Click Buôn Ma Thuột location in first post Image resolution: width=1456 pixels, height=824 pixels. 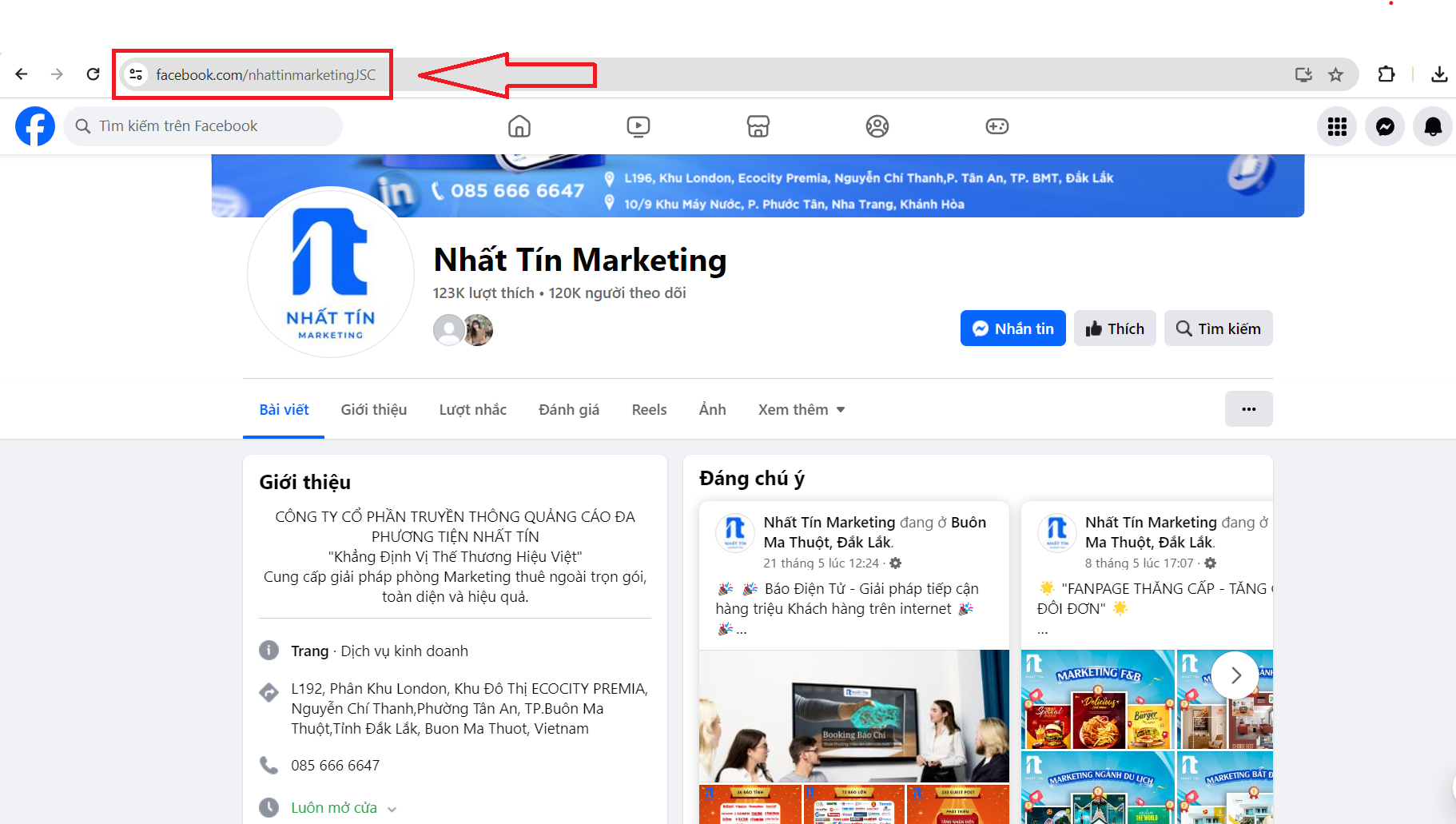click(875, 532)
